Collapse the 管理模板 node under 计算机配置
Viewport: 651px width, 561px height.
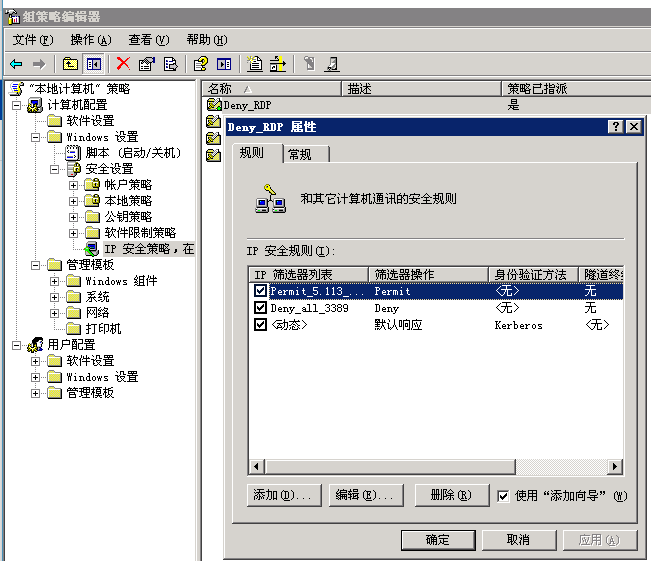point(36,265)
